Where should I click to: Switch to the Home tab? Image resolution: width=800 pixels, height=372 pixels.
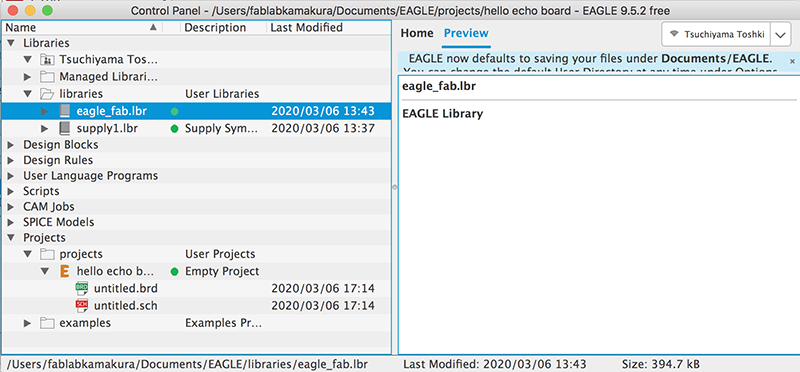point(417,34)
